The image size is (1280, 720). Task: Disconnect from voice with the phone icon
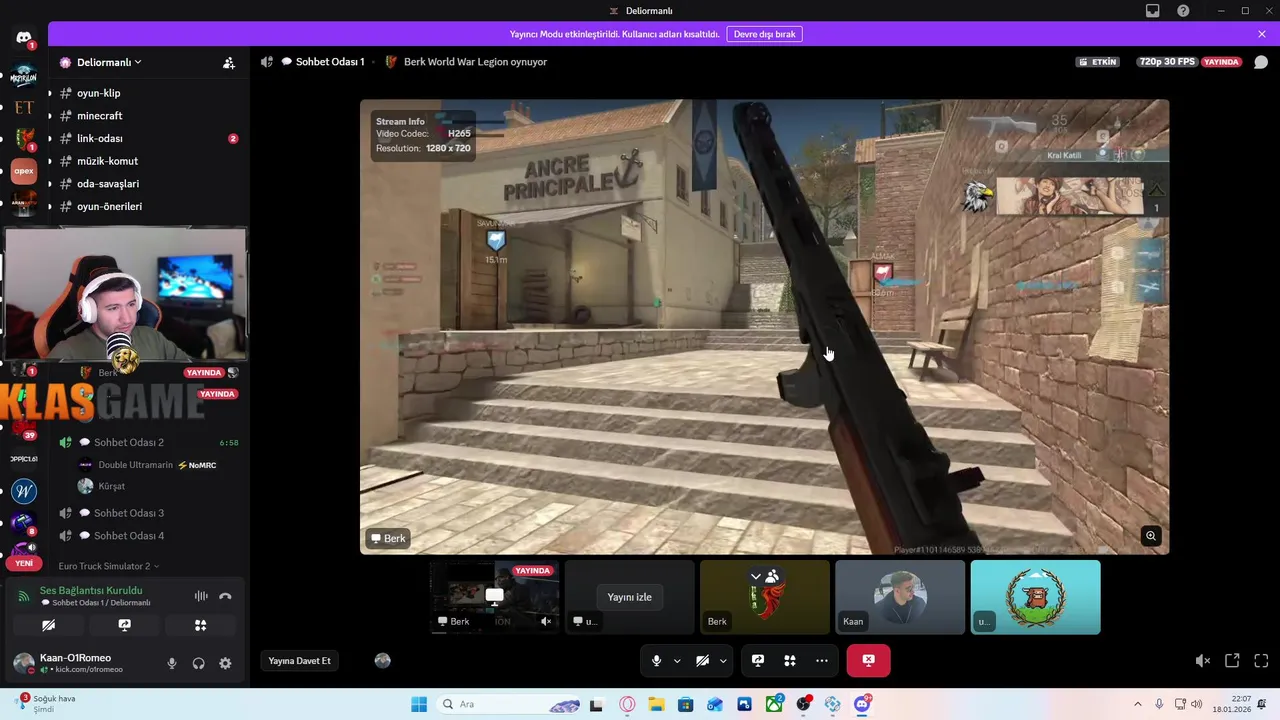[x=225, y=596]
